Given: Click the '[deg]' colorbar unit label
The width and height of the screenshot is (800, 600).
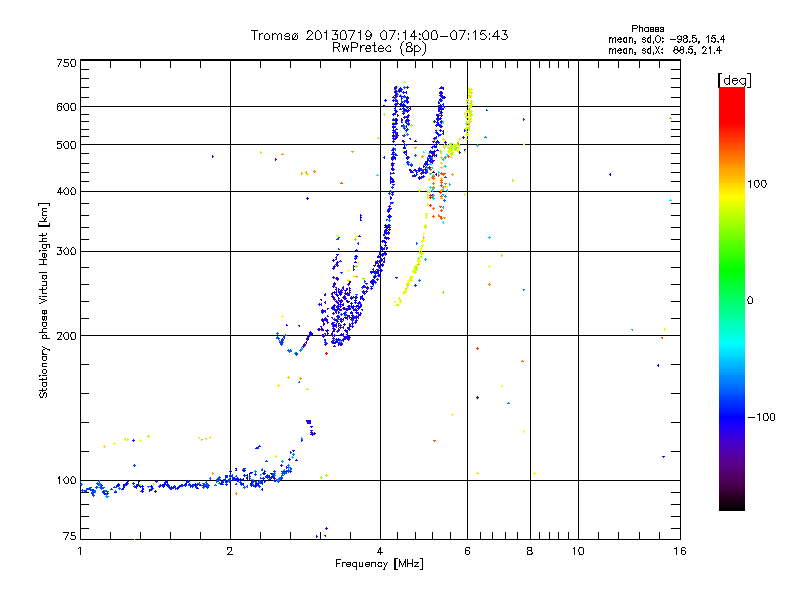Looking at the screenshot, I should click(734, 80).
